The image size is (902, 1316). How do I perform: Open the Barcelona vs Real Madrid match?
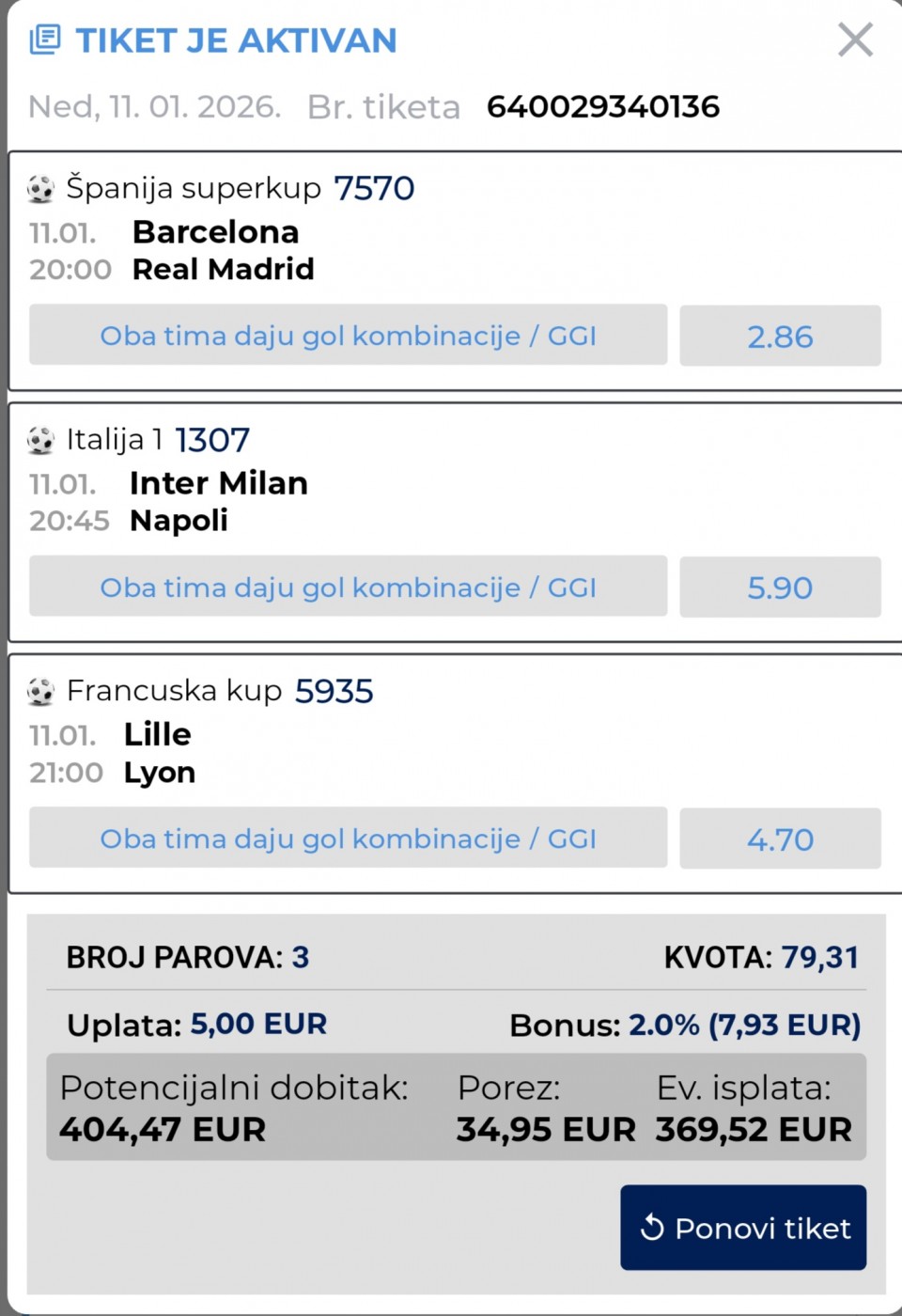(x=223, y=251)
